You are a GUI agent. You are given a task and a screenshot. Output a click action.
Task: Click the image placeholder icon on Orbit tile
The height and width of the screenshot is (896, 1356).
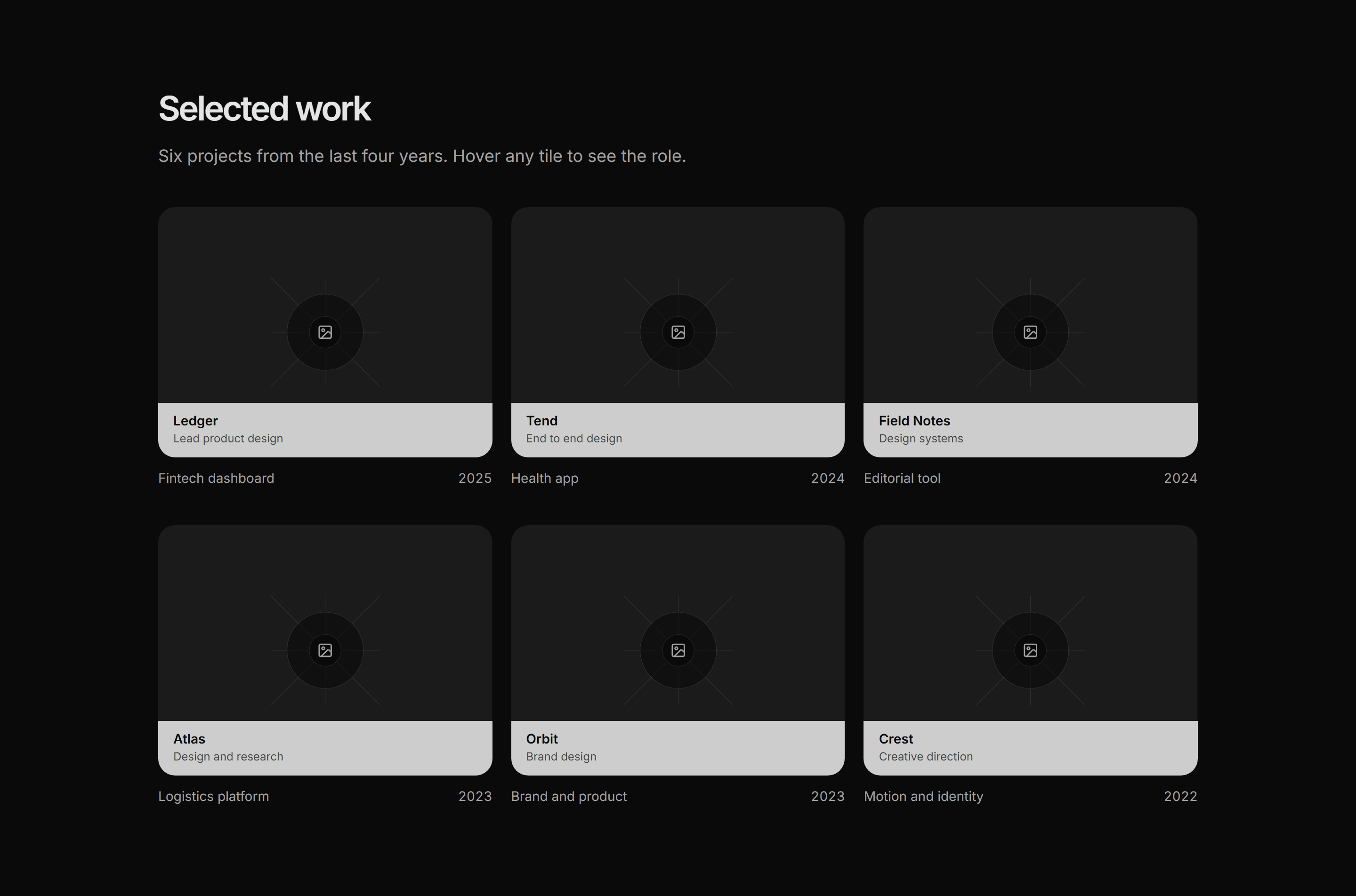[x=678, y=650]
